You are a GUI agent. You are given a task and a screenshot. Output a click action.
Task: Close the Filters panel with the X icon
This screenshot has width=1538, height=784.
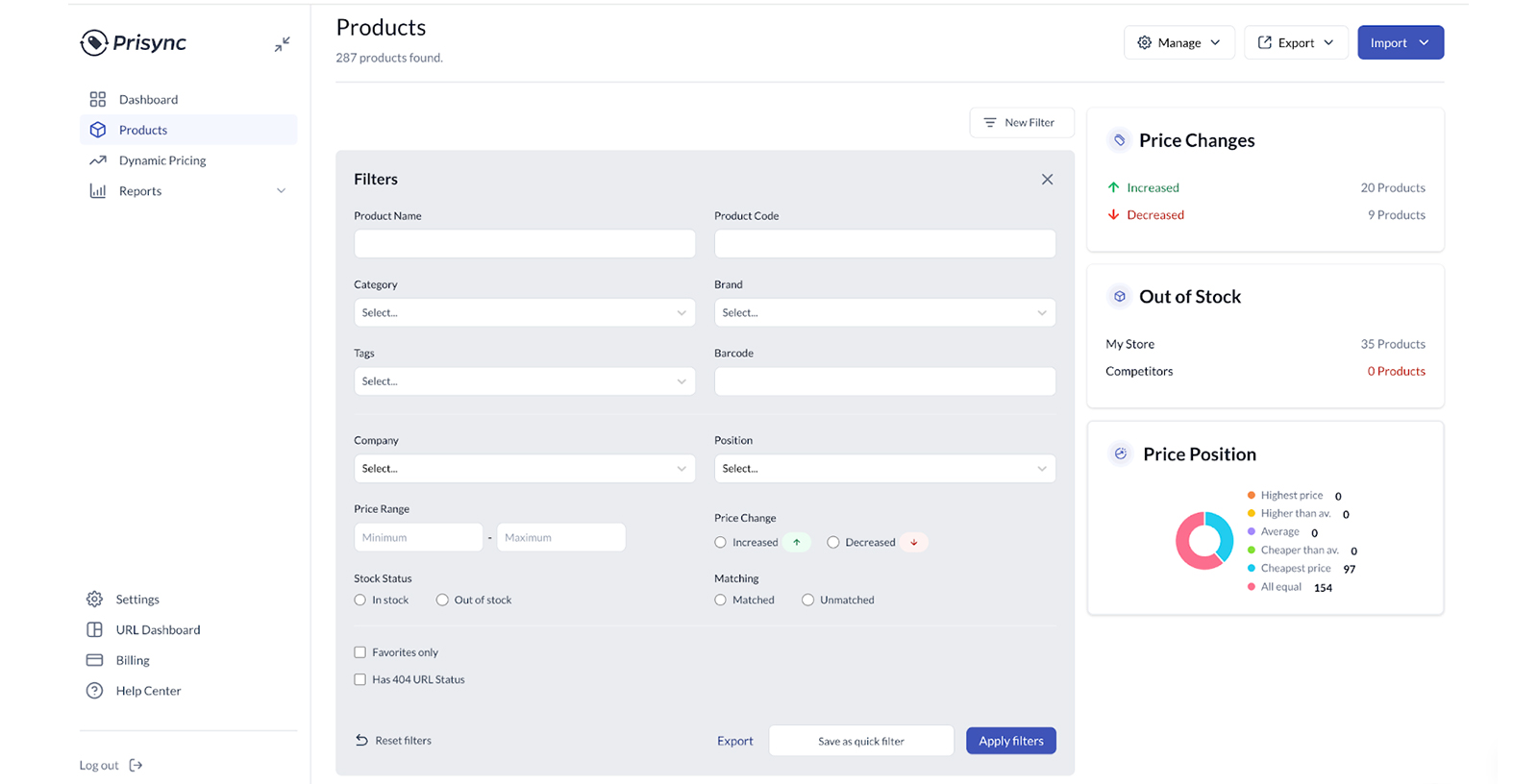1047,180
